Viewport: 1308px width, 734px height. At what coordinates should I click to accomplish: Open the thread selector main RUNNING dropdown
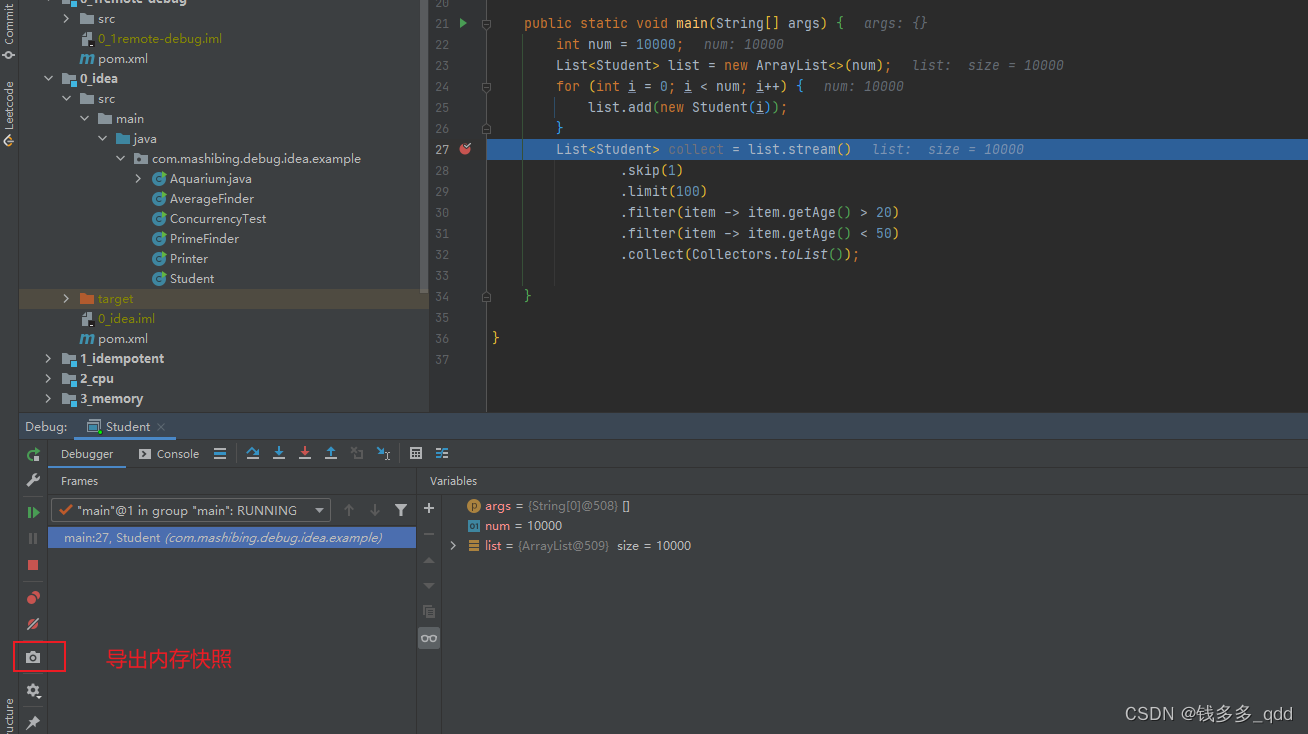(x=190, y=510)
